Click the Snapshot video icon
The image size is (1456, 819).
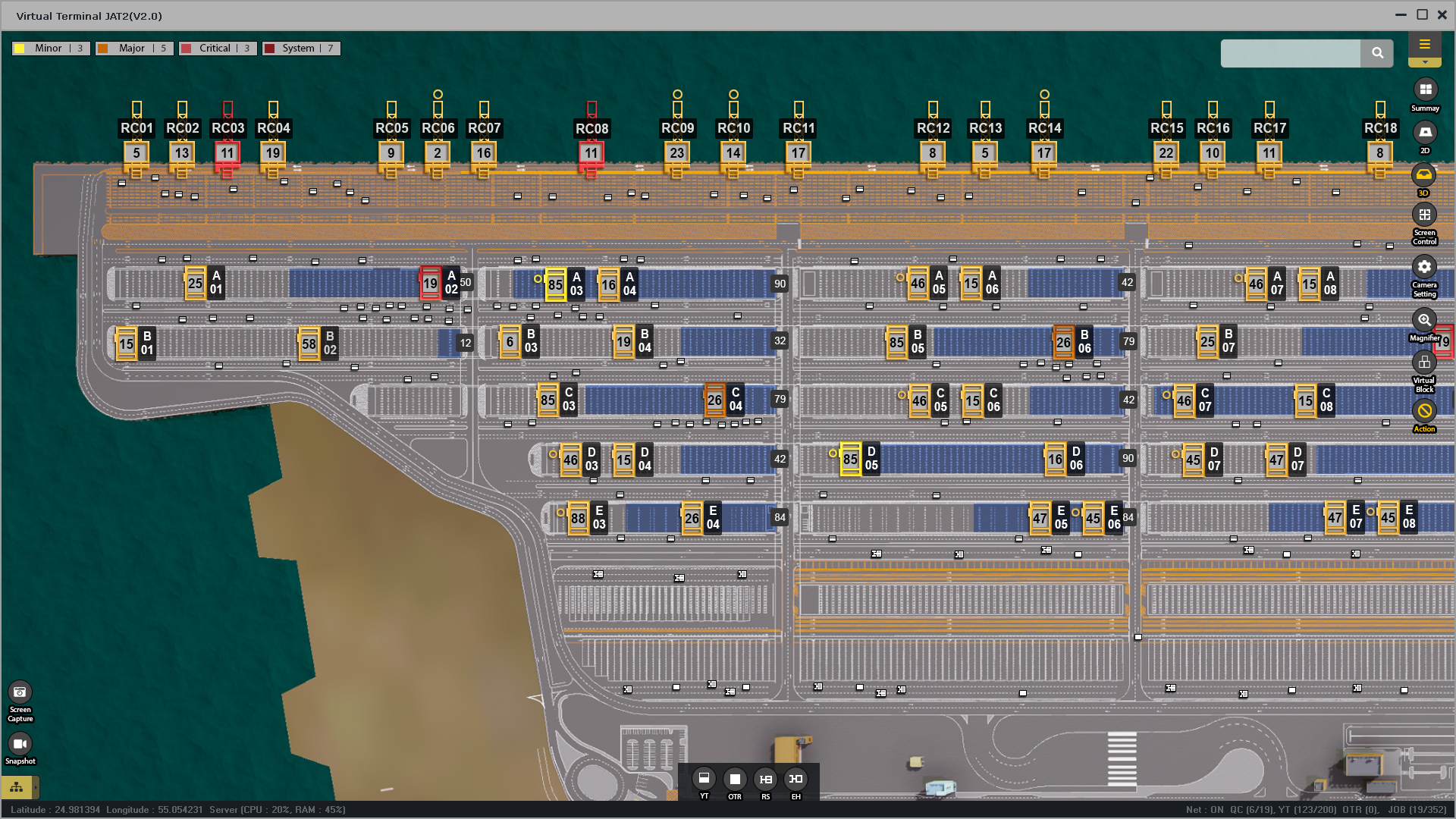20,744
